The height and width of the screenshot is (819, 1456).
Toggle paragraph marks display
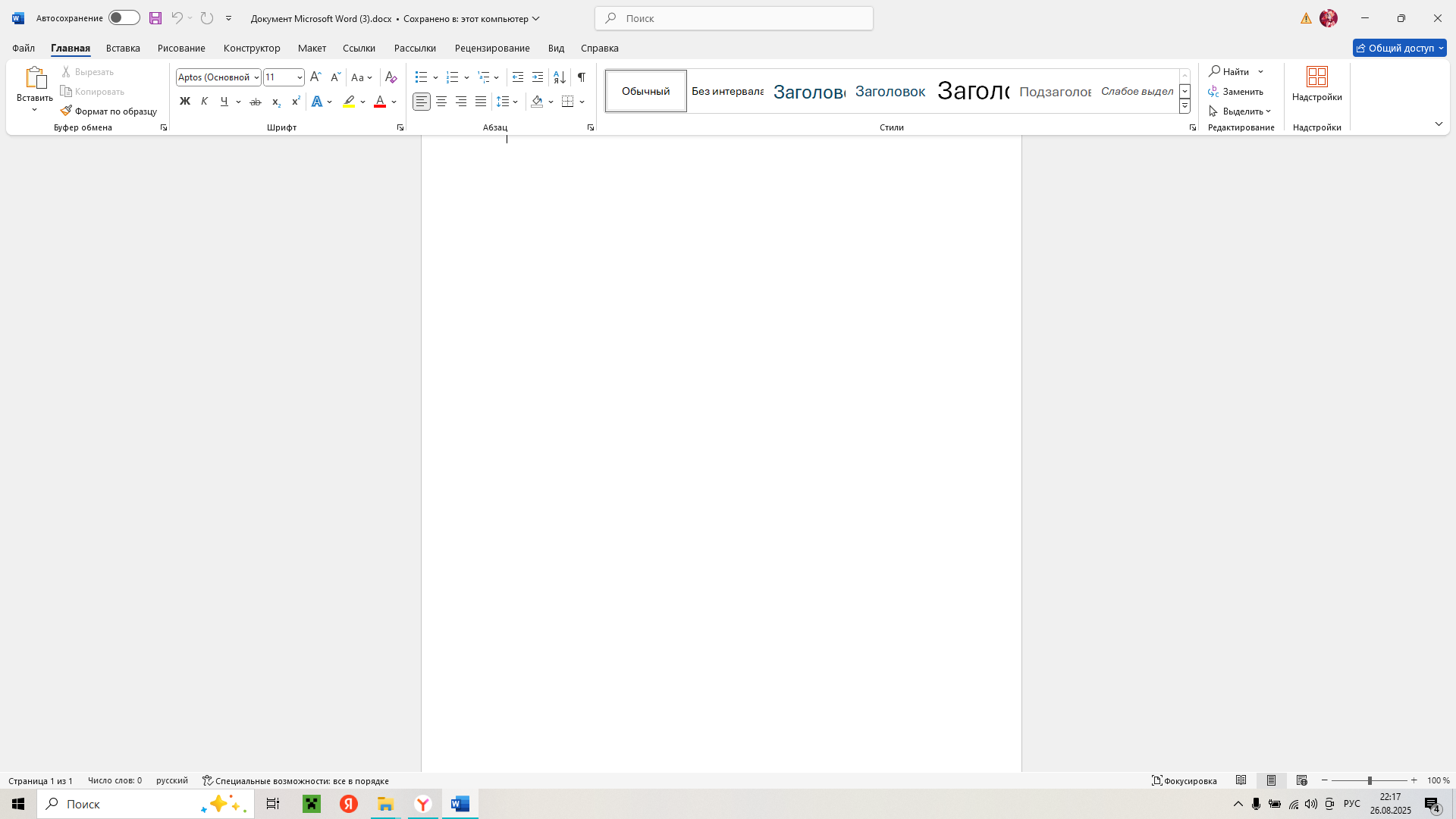coord(582,77)
